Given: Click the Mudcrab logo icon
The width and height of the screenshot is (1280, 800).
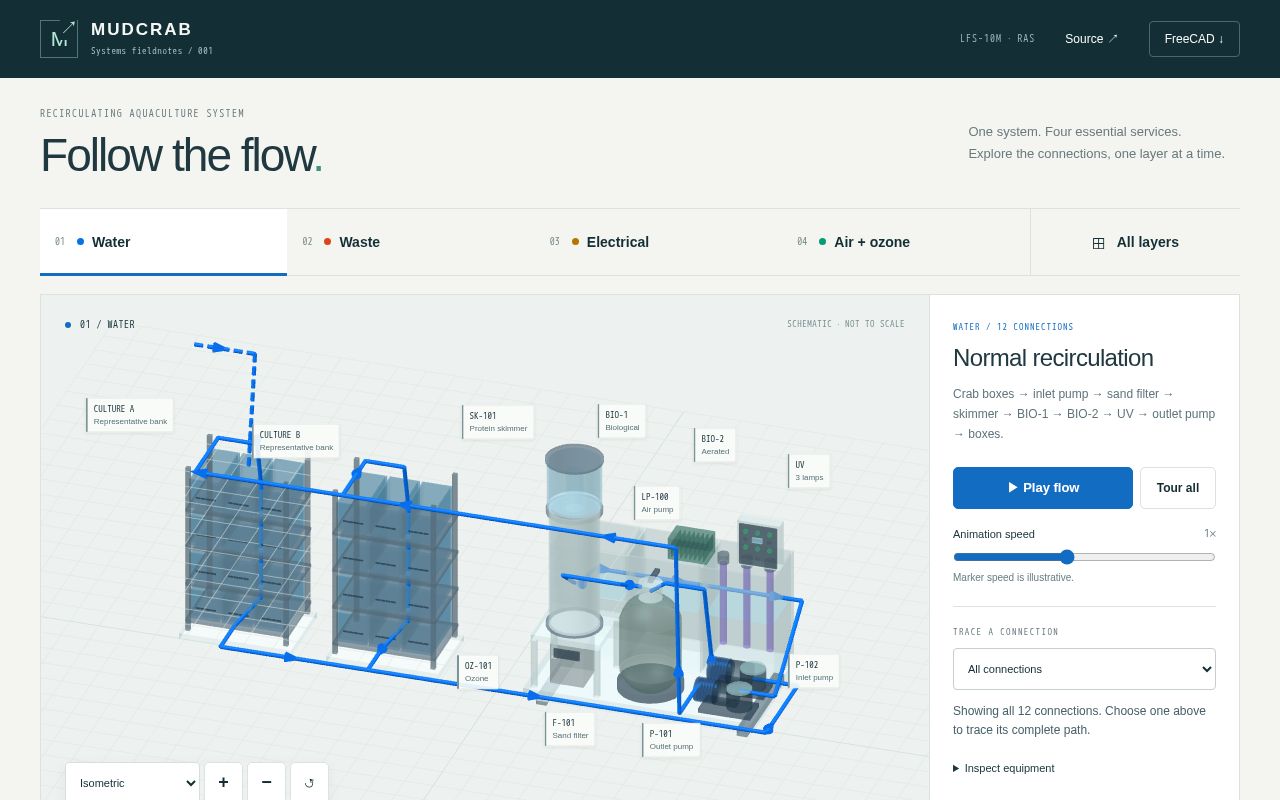Looking at the screenshot, I should (59, 39).
